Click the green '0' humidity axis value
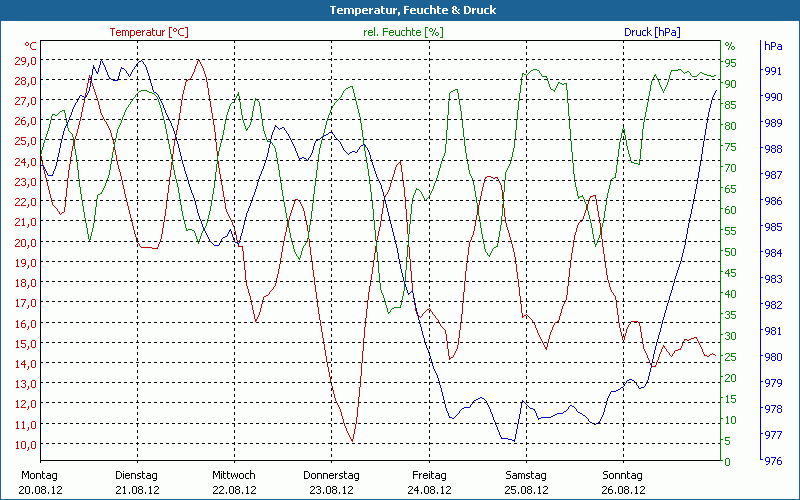 pyautogui.click(x=728, y=462)
